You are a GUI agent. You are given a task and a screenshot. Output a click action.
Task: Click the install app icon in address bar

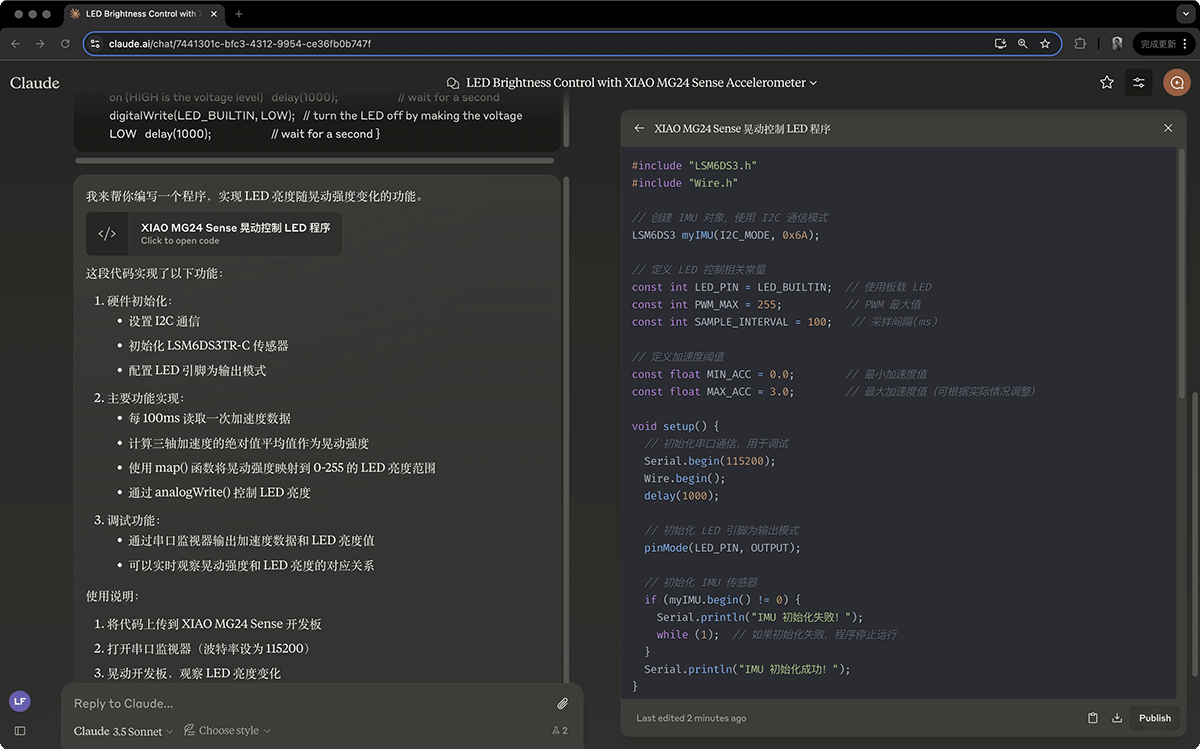[1000, 44]
